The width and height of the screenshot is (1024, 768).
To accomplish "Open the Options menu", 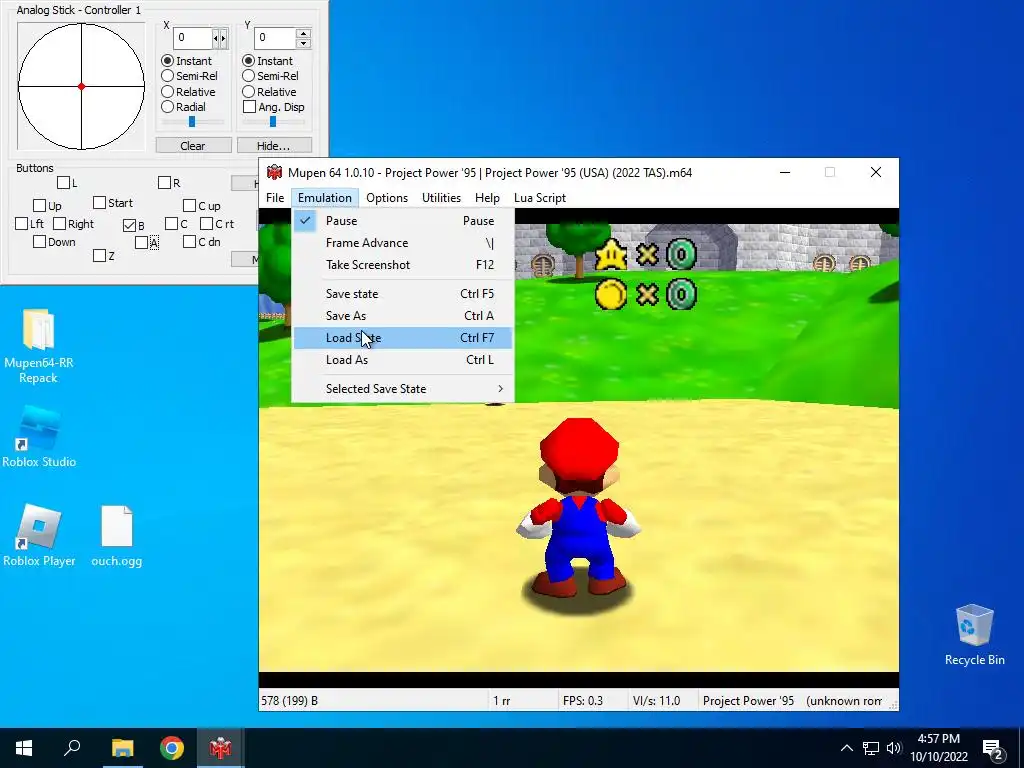I will [387, 198].
